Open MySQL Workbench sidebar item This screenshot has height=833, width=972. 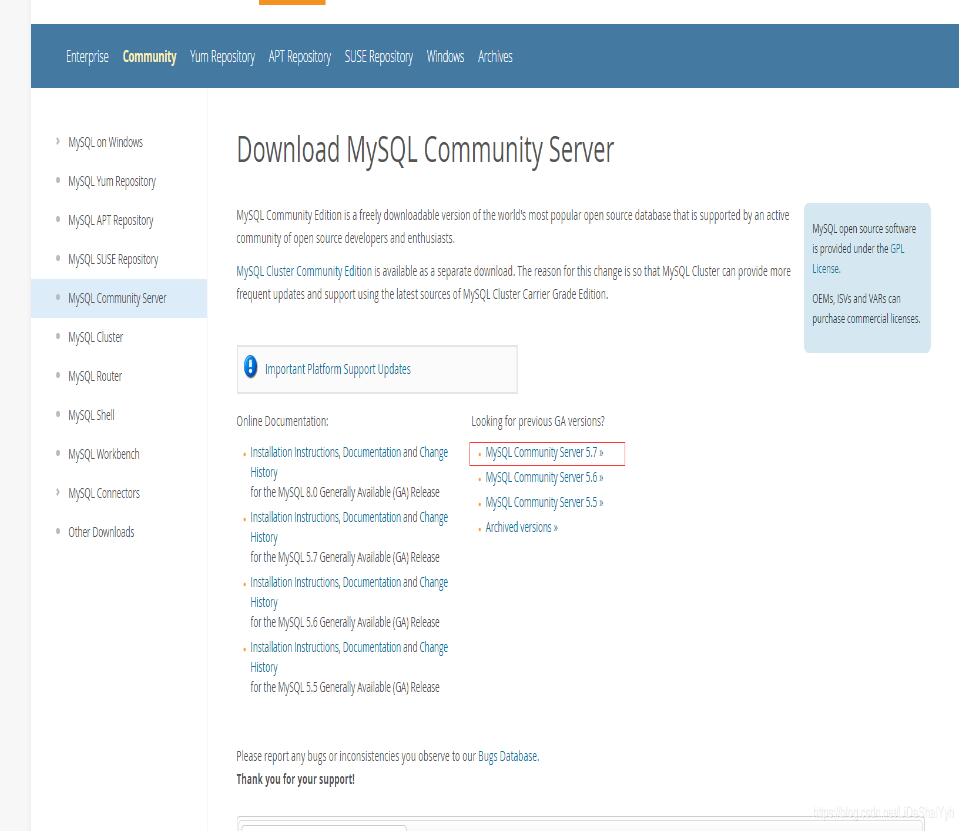pyautogui.click(x=103, y=454)
